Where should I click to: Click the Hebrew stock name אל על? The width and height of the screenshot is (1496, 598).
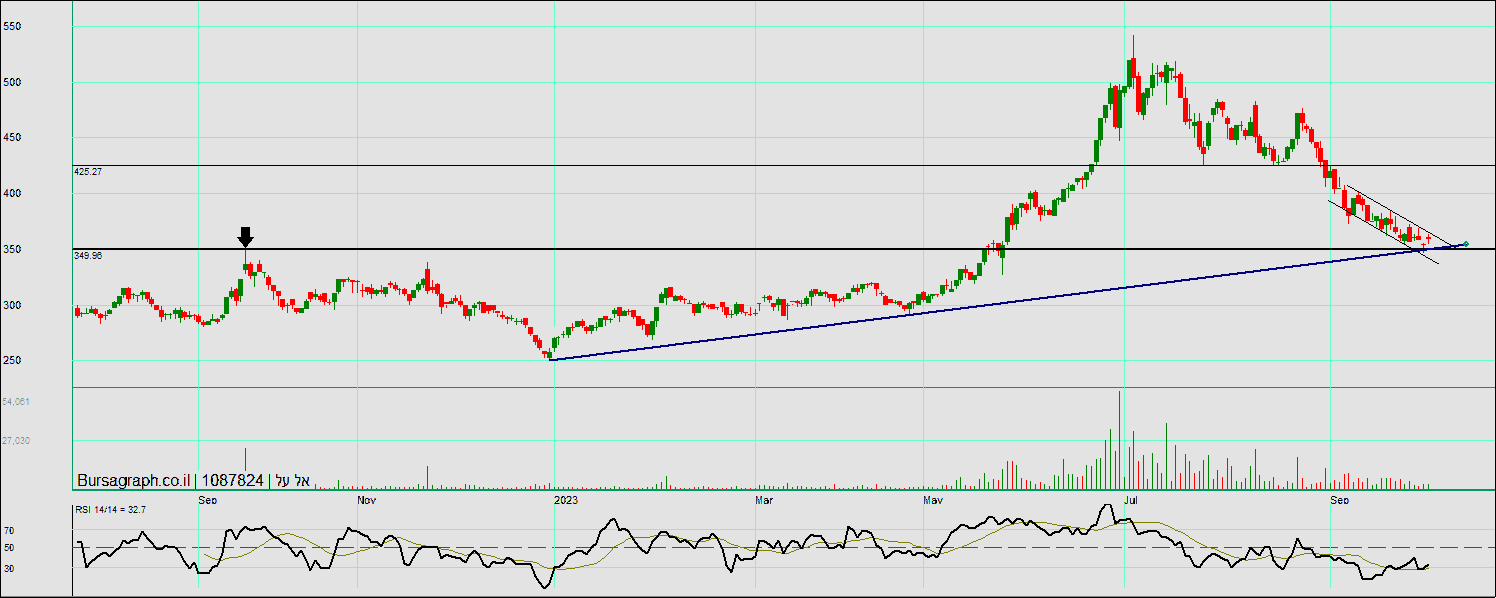click(293, 481)
